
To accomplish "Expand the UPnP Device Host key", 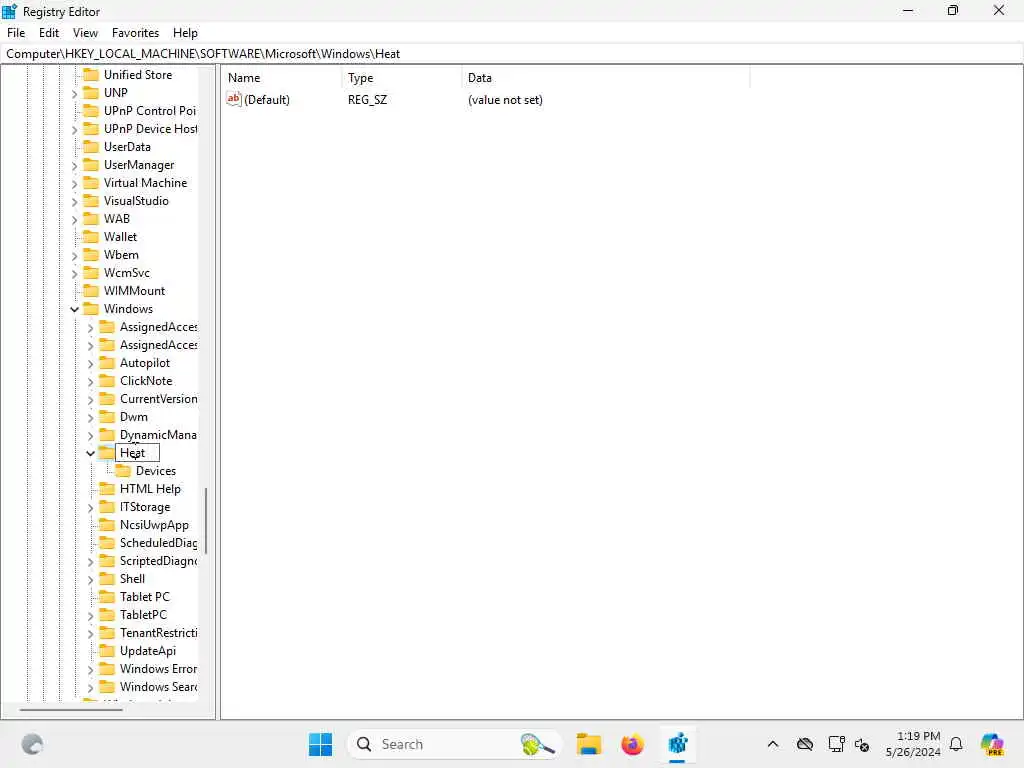I will [74, 129].
